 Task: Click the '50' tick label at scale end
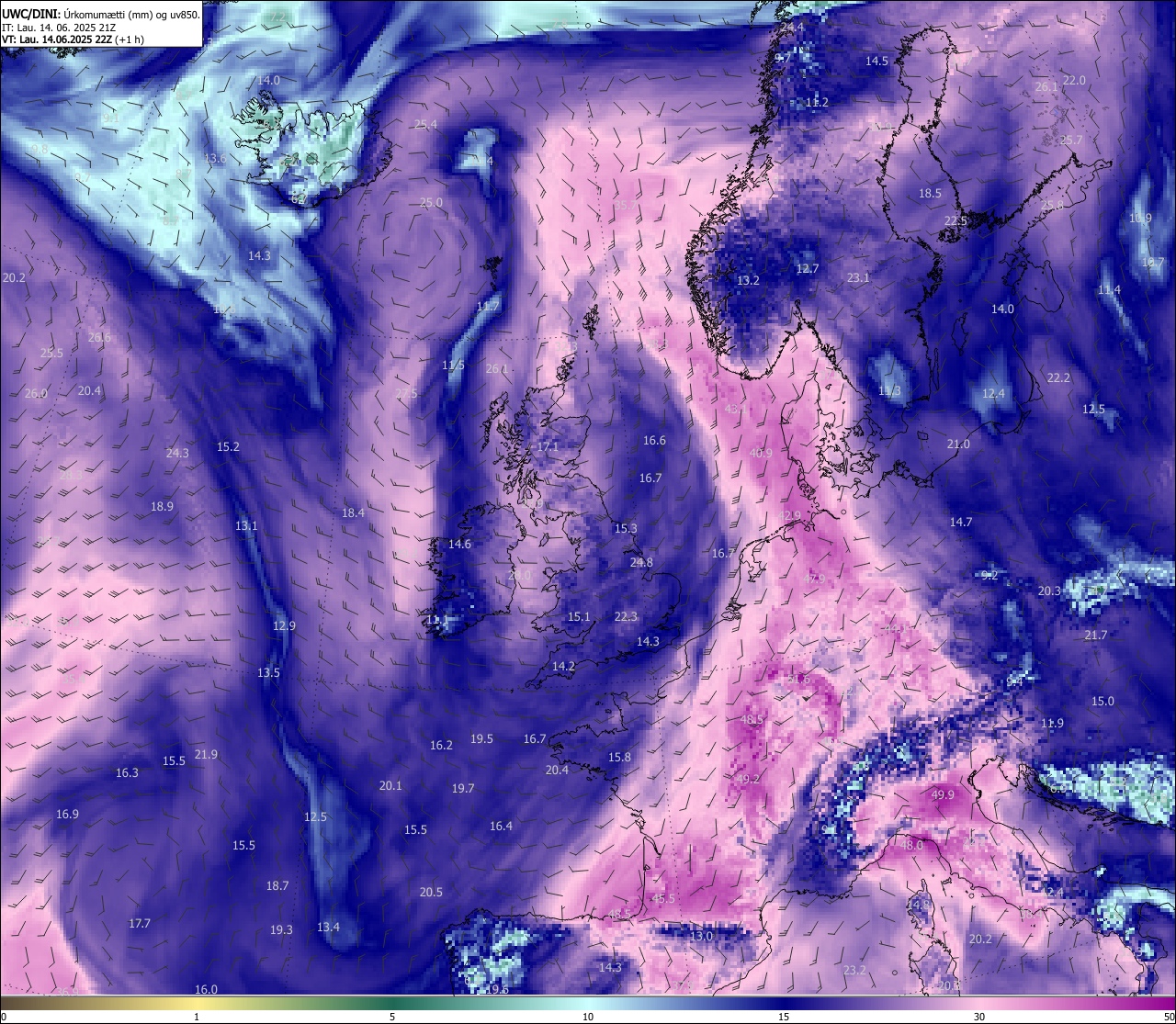(x=1169, y=1017)
